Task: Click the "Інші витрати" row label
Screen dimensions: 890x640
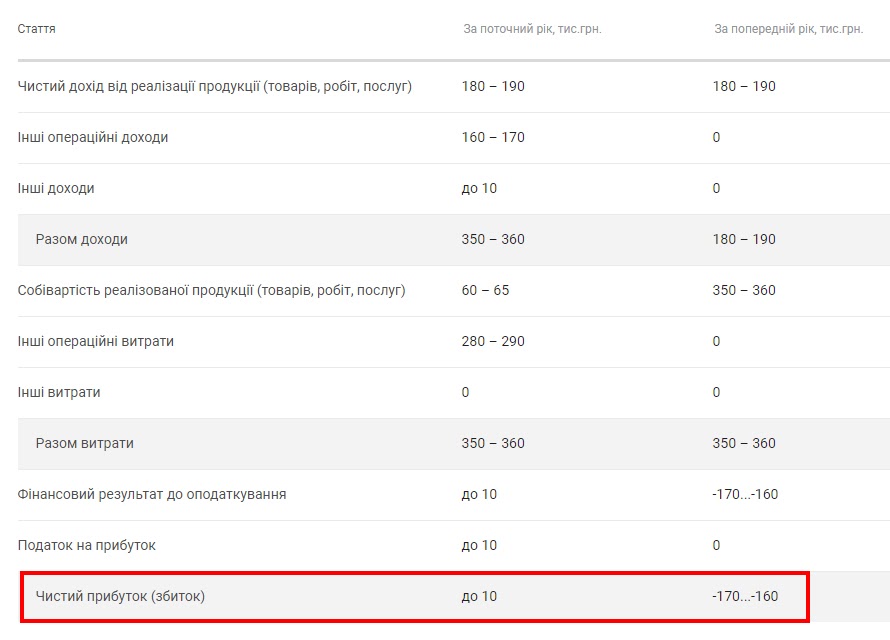Action: pos(59,392)
